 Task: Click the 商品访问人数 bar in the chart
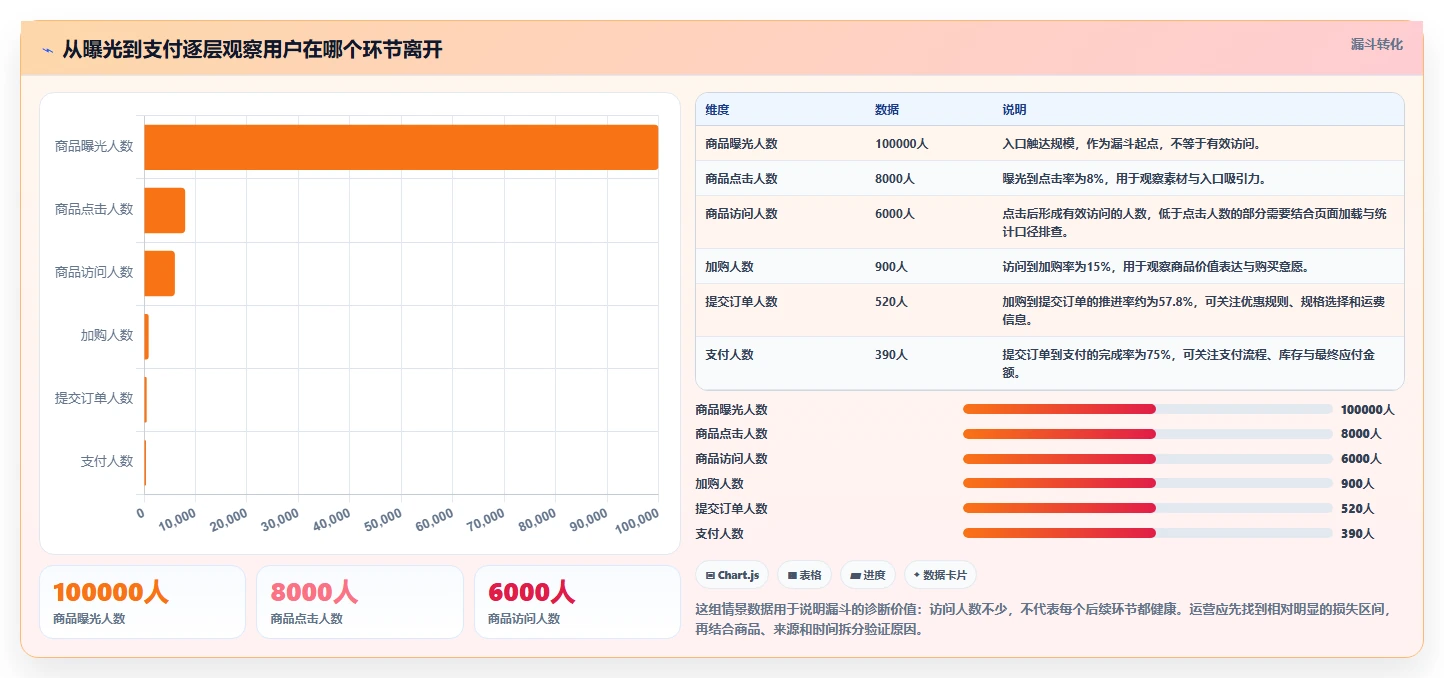pyautogui.click(x=160, y=273)
